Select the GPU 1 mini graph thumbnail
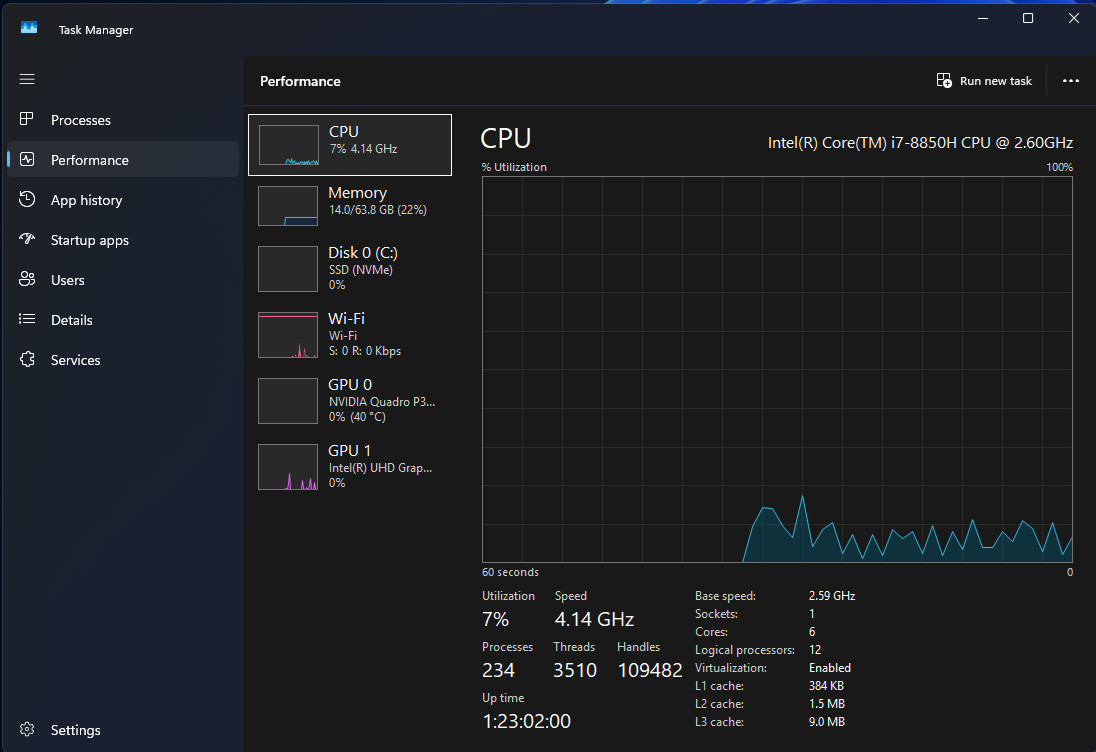Viewport: 1096px width, 752px height. pos(288,467)
